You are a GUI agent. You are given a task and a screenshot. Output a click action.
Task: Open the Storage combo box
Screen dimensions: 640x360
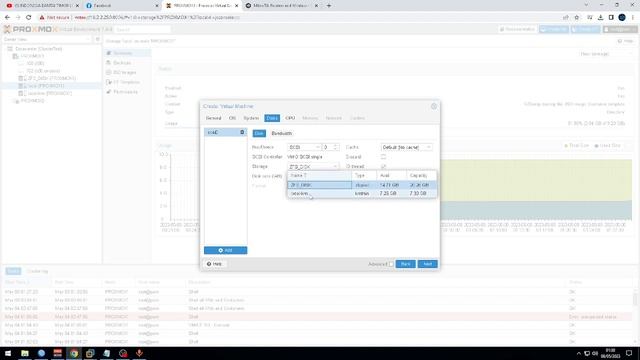pyautogui.click(x=313, y=167)
